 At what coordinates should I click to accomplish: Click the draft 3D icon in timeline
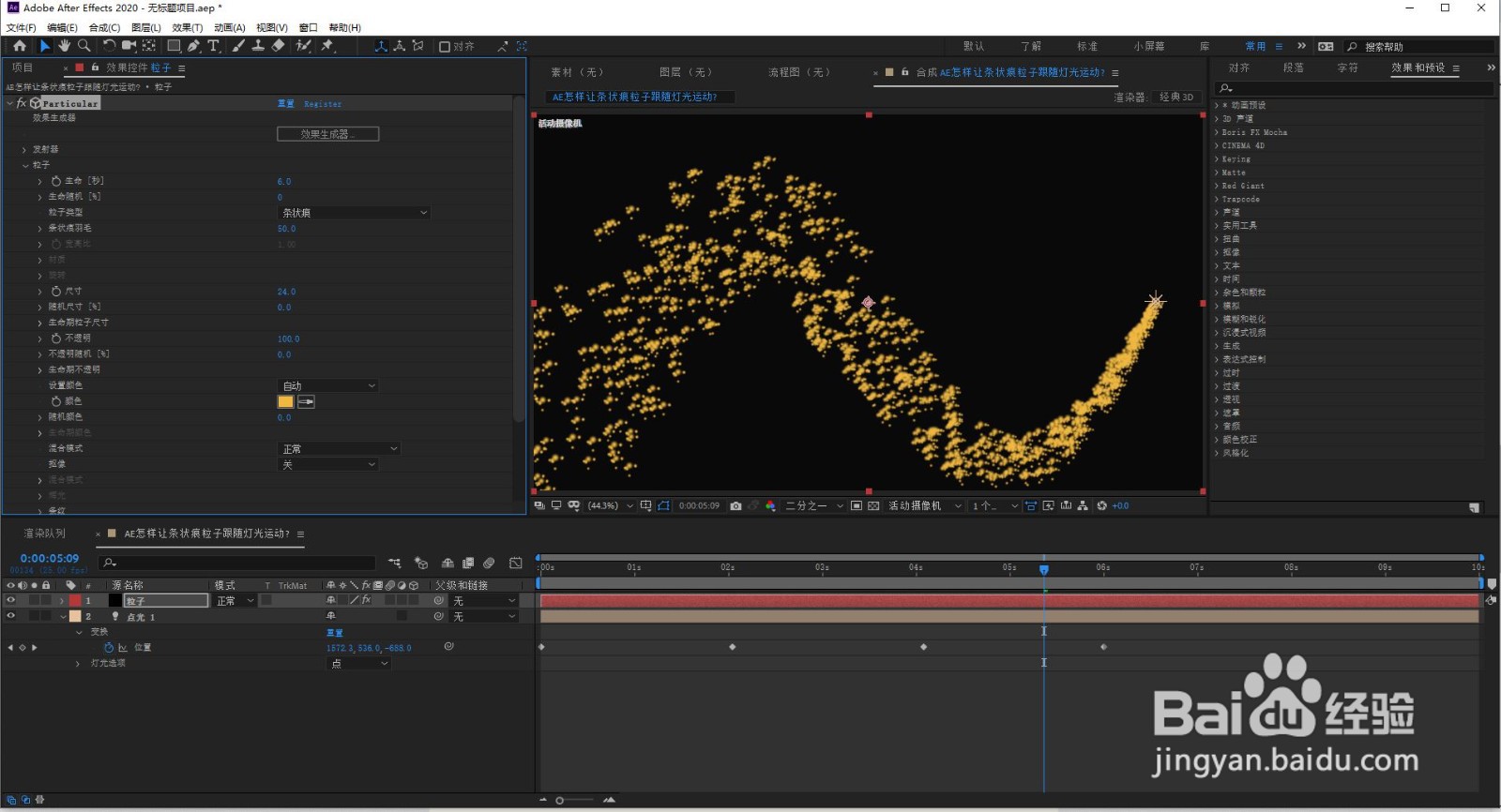(421, 563)
